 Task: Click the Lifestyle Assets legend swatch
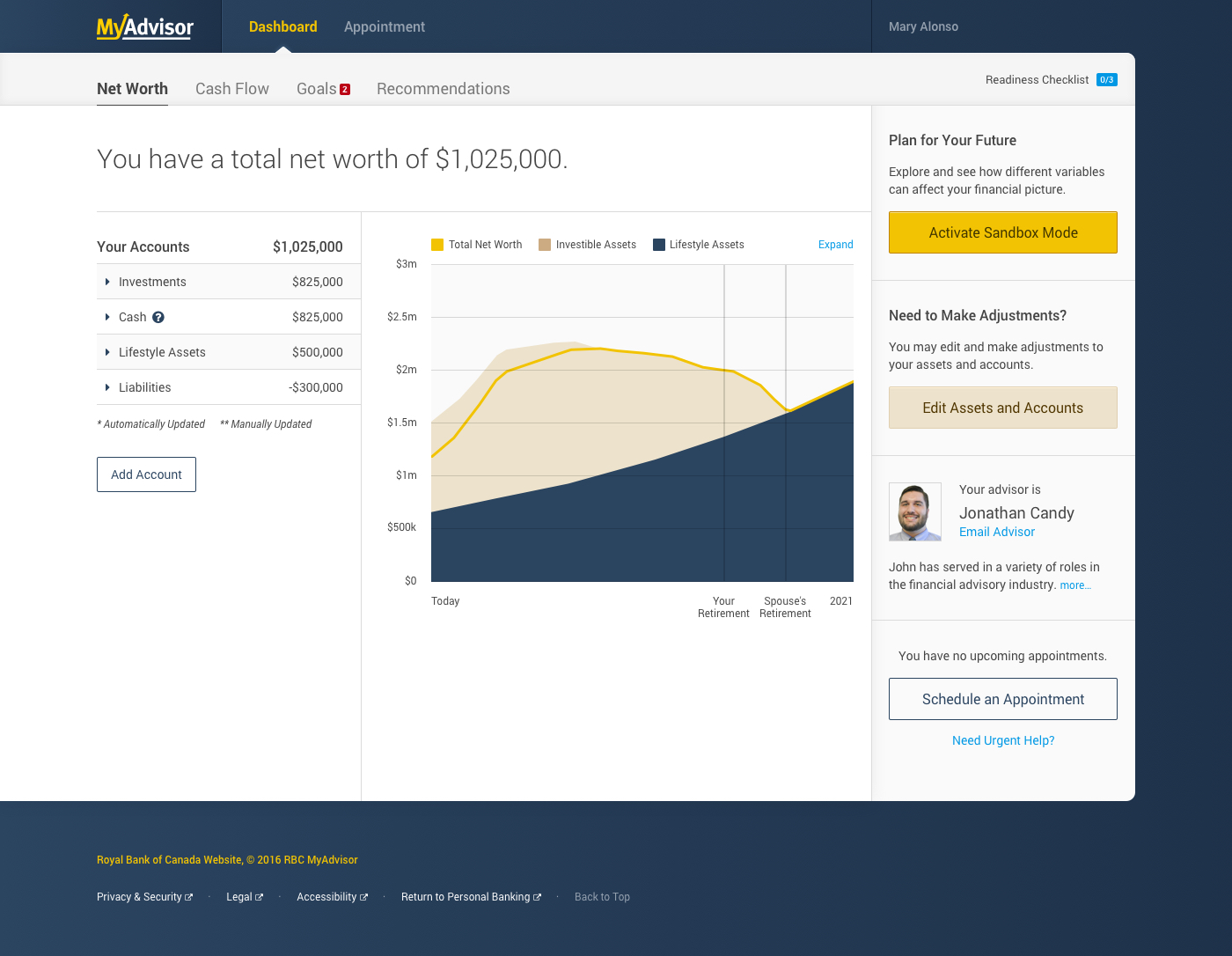click(658, 245)
